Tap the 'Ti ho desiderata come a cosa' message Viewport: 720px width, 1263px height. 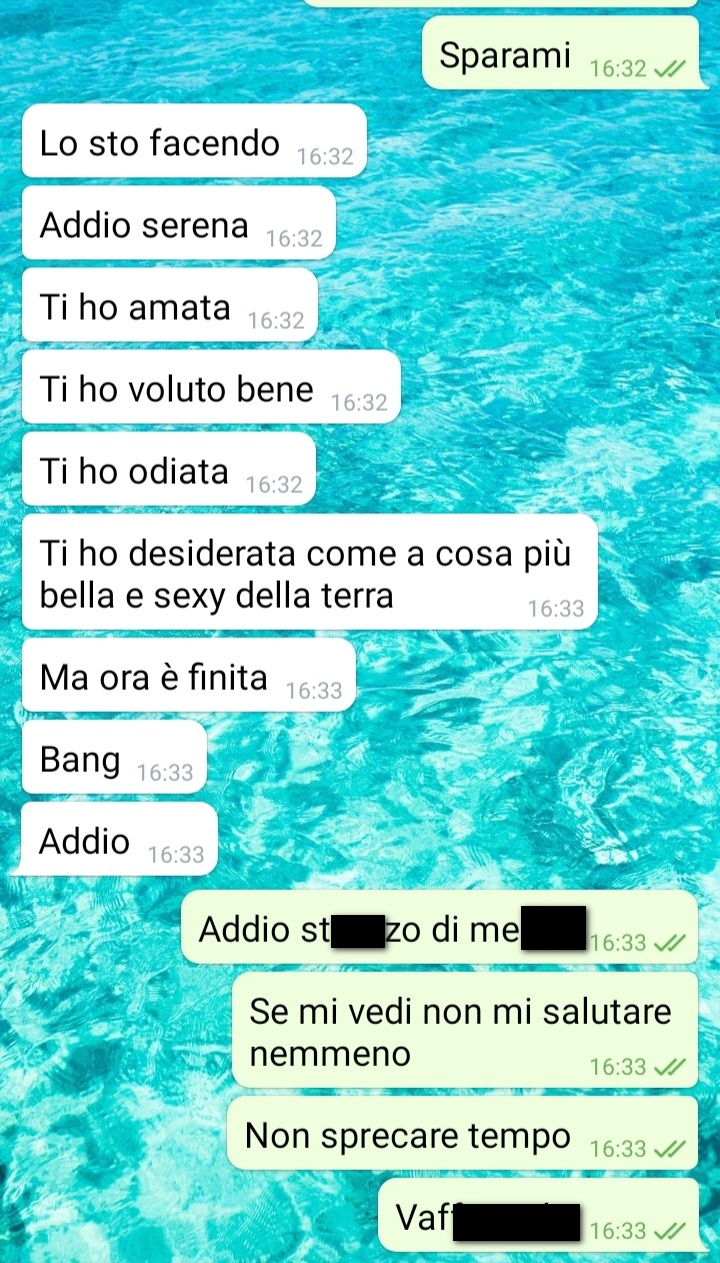point(309,572)
